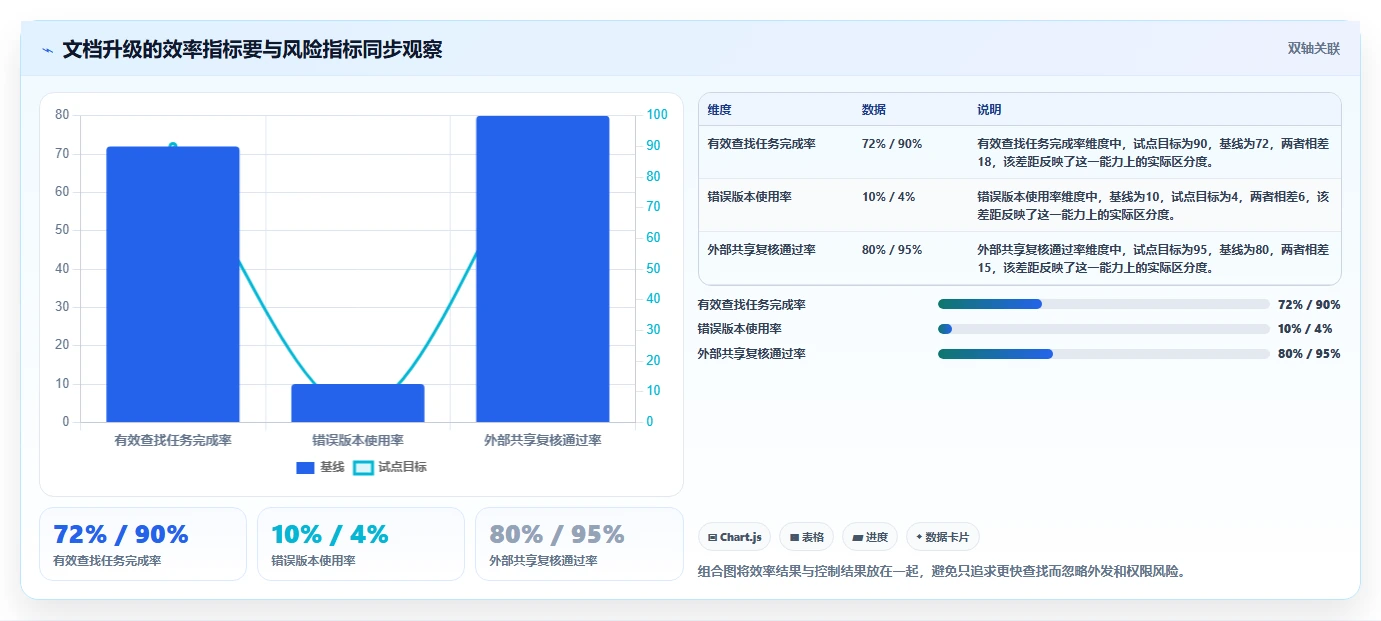
Task: Click the line point above 有效查找任务完成率 bar
Action: coord(173,146)
